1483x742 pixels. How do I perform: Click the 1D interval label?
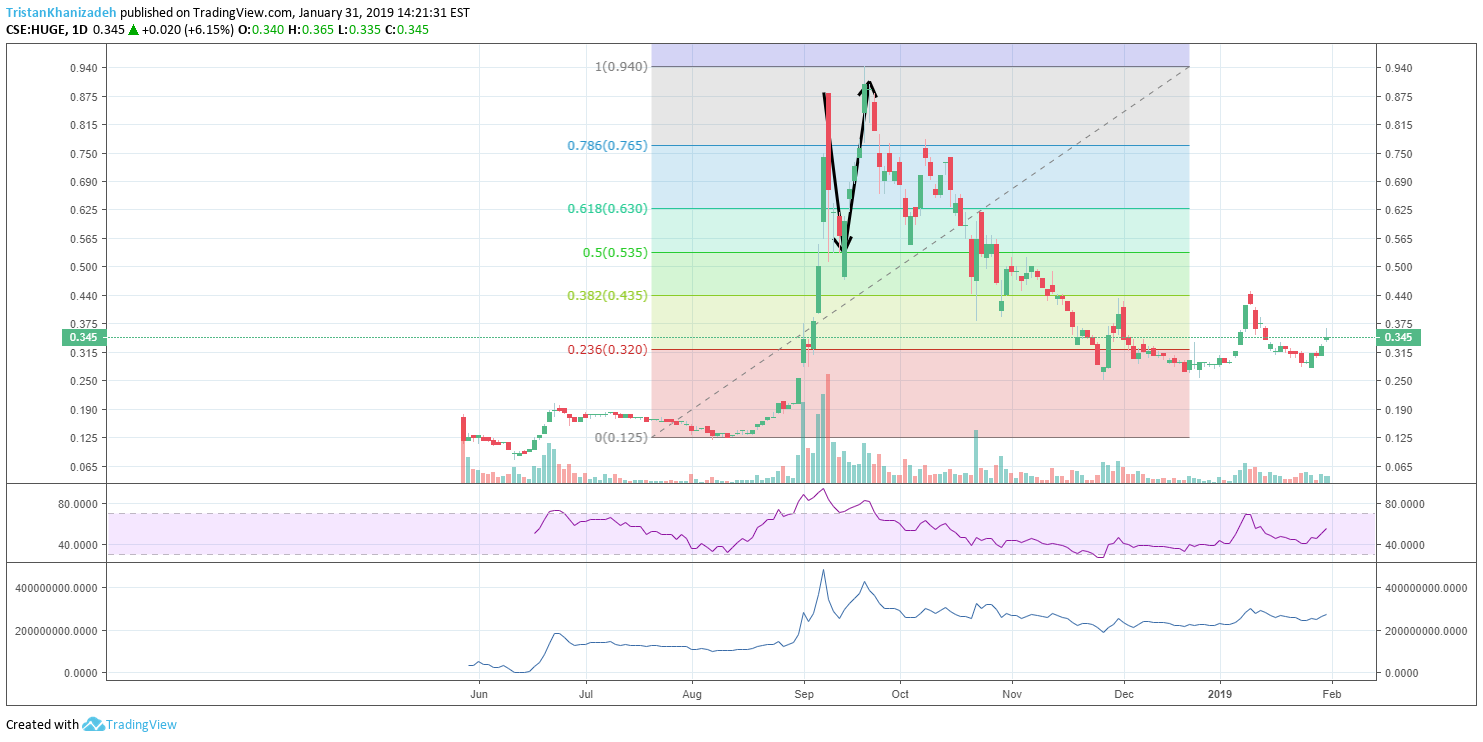79,30
